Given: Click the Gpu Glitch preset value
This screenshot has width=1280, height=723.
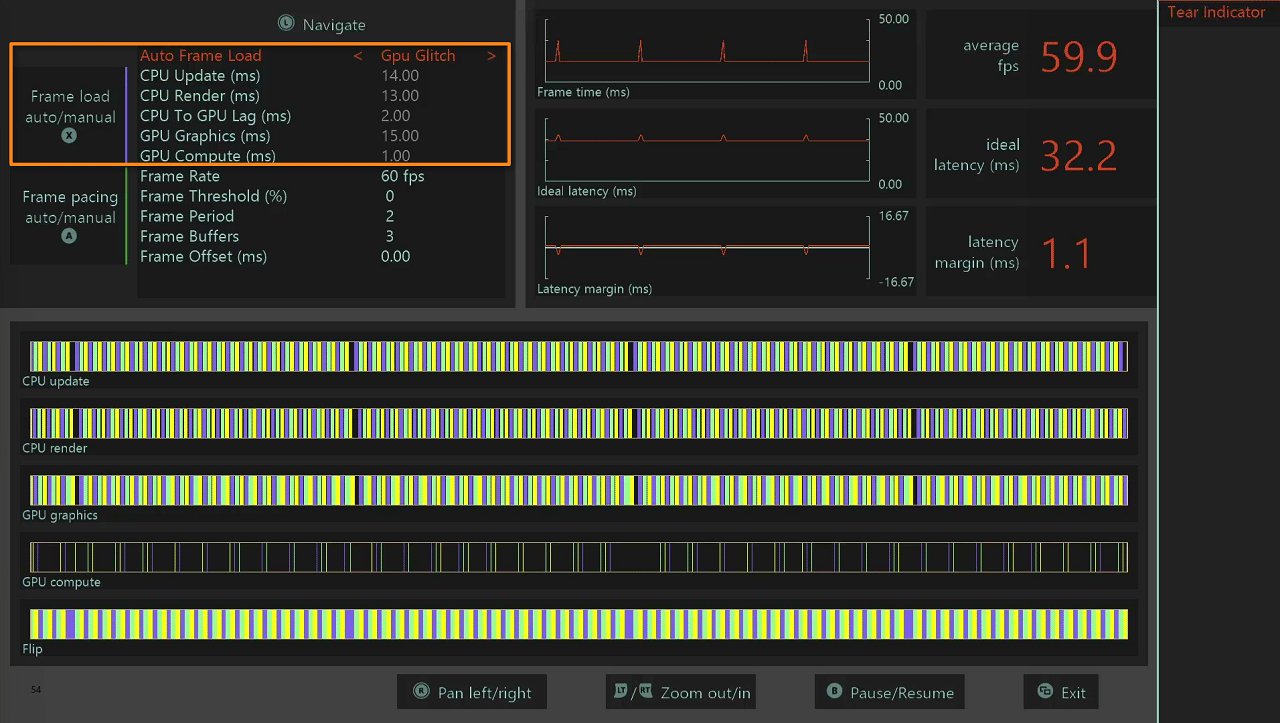Looking at the screenshot, I should click(418, 56).
